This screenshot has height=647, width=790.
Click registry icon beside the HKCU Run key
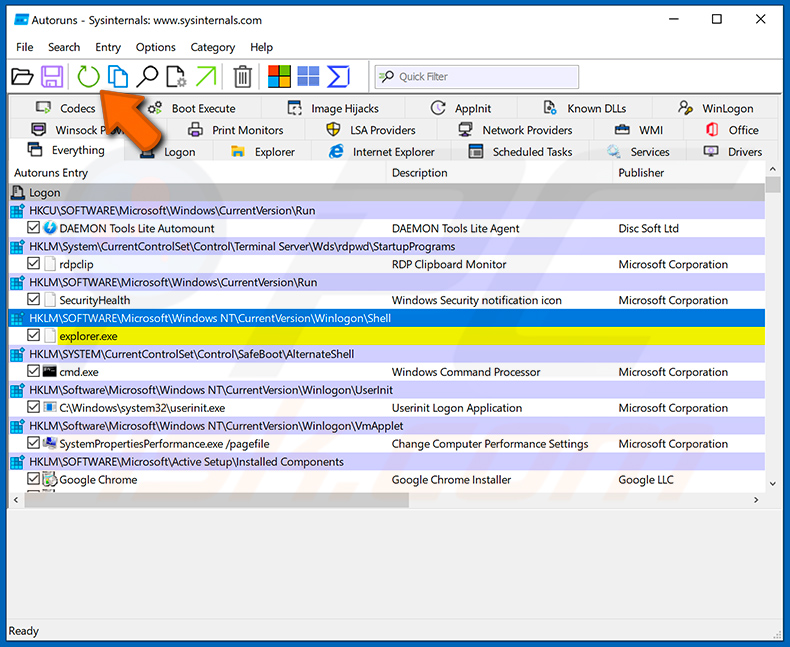pyautogui.click(x=18, y=210)
